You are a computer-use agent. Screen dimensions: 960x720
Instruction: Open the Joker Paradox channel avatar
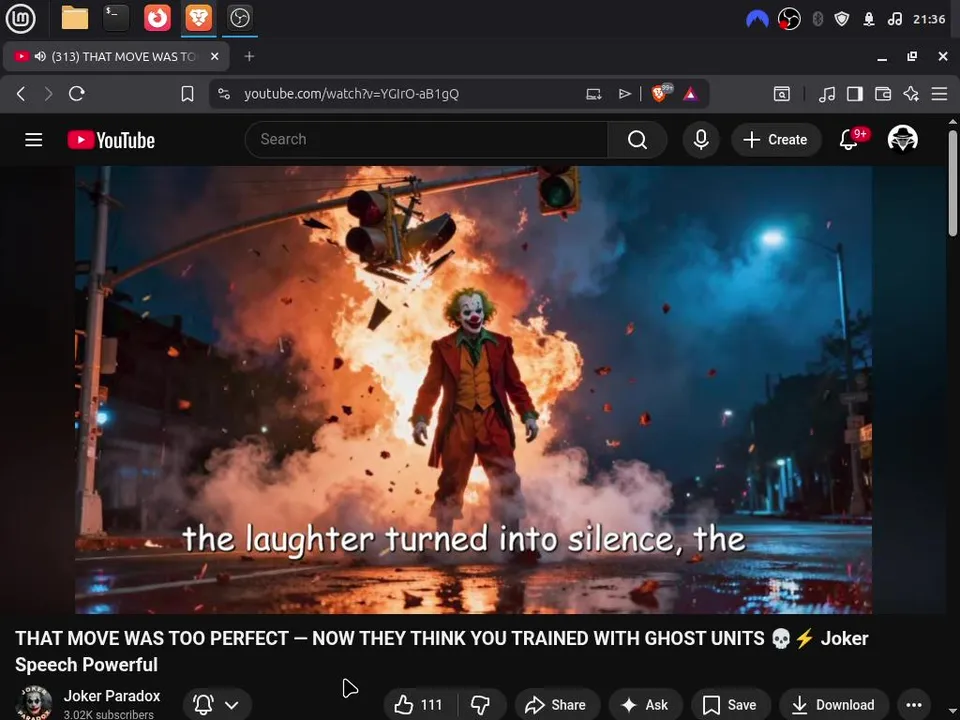[x=34, y=703]
